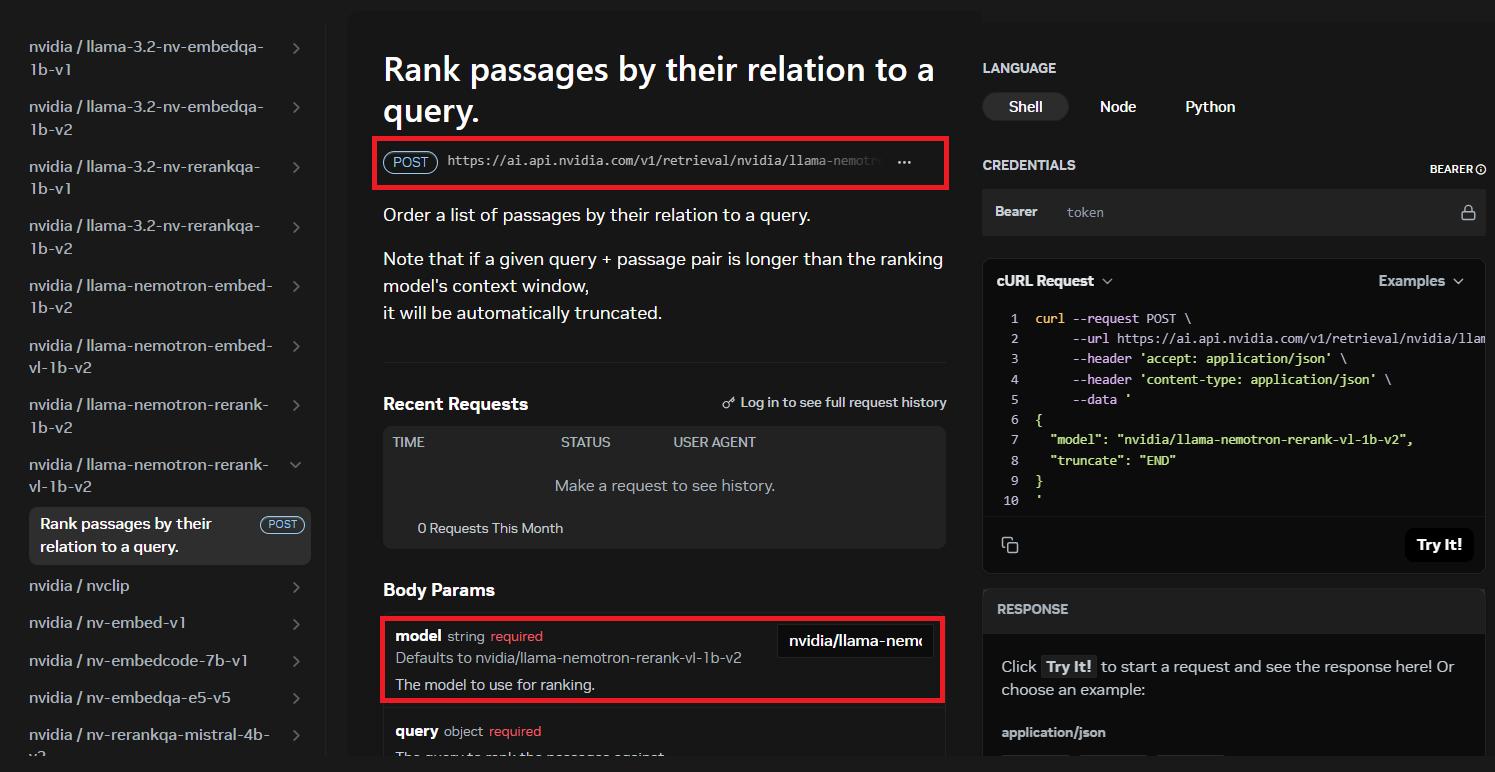Click Log in to see full request history

pos(843,402)
